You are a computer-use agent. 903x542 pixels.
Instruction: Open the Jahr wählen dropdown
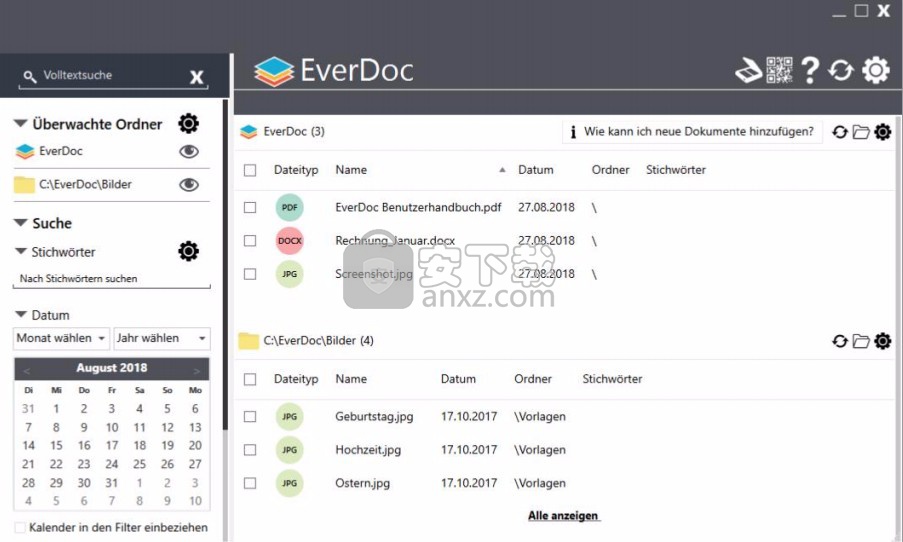[x=162, y=339]
